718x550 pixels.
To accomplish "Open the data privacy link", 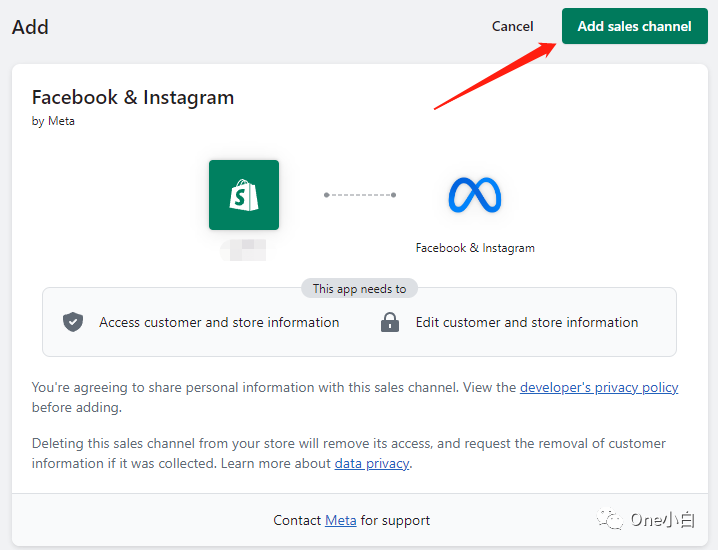I will pyautogui.click(x=372, y=463).
